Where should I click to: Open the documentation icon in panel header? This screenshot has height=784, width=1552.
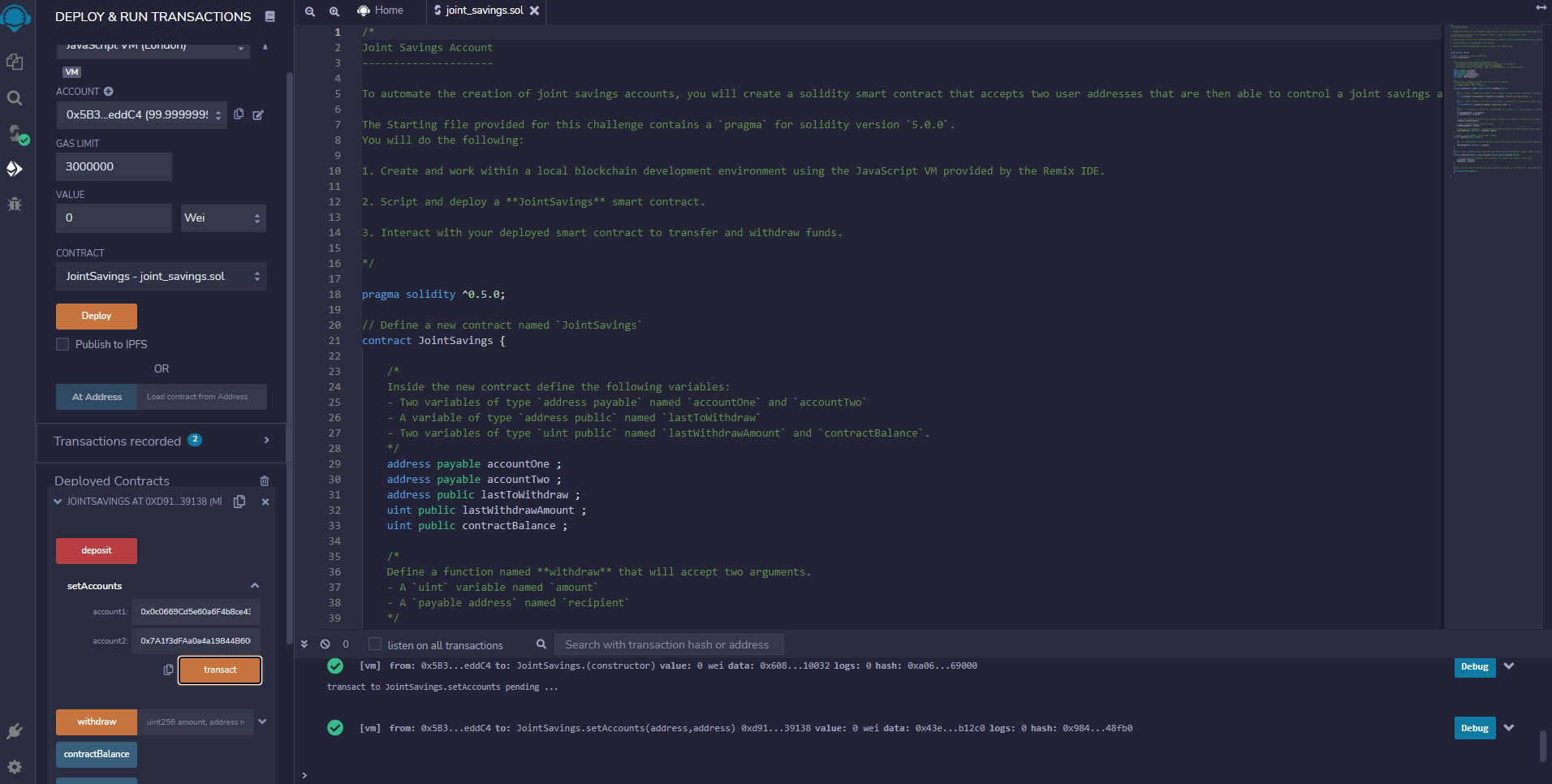[270, 16]
